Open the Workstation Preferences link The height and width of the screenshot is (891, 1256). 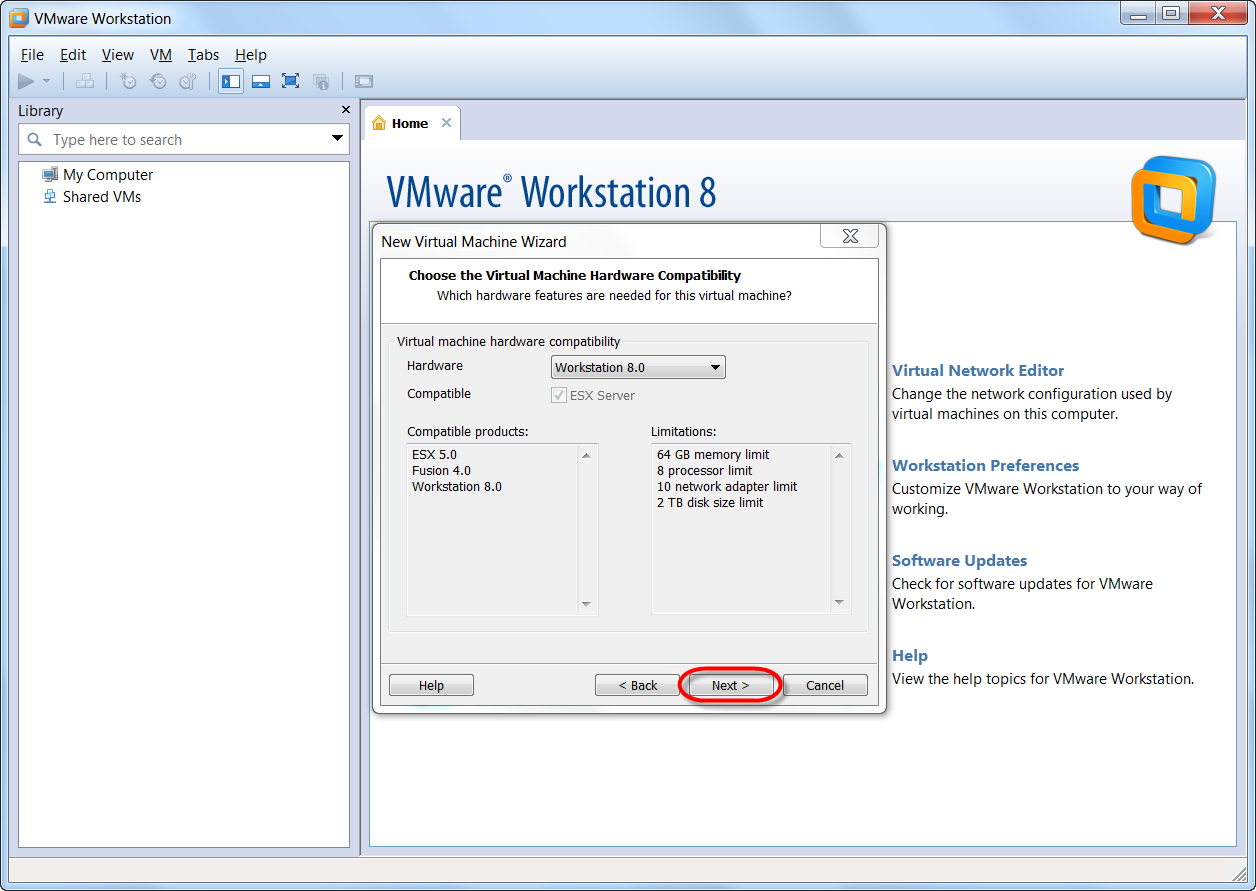click(x=985, y=465)
